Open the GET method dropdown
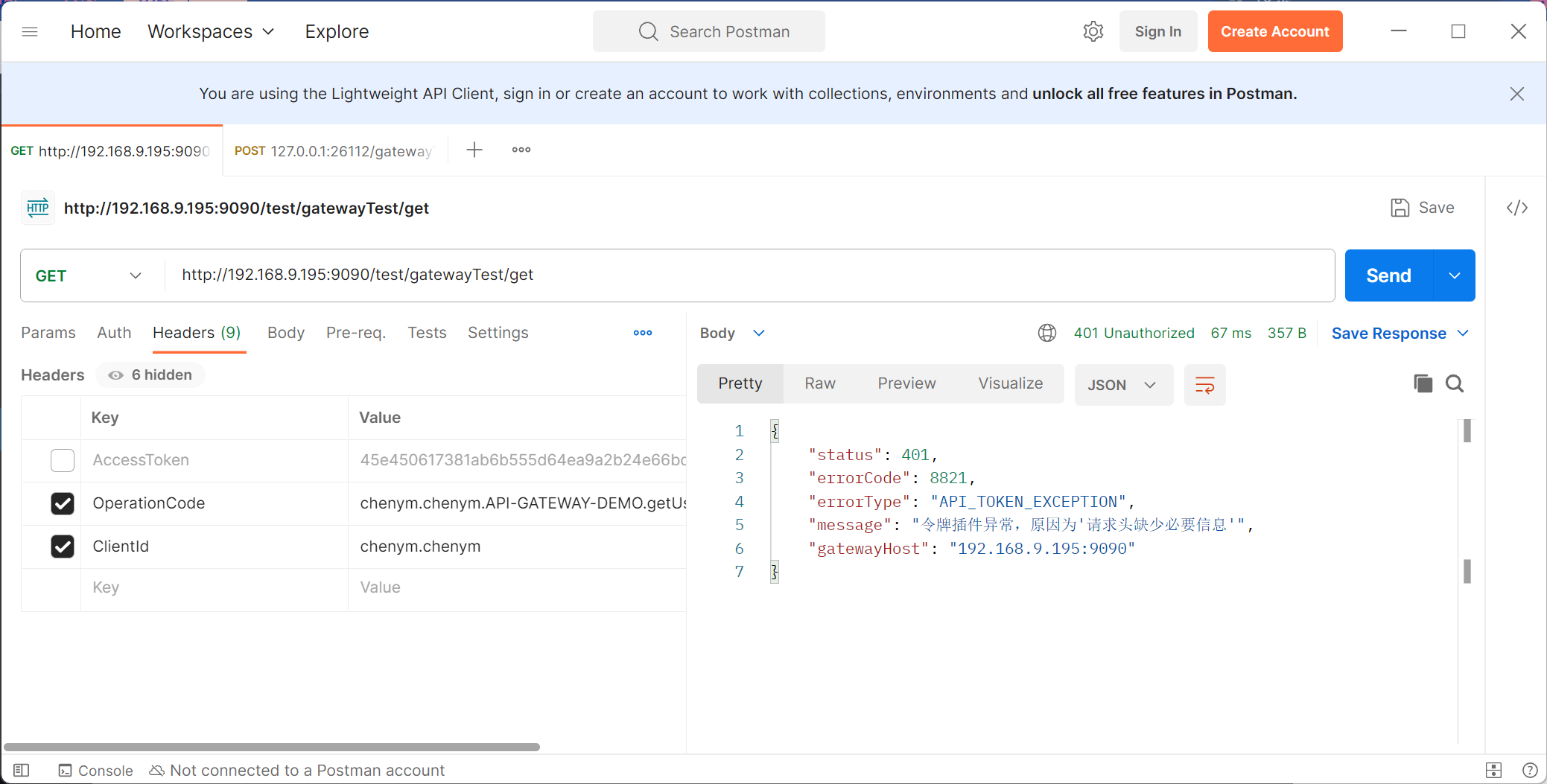Screen dimensions: 1547x784 88,275
